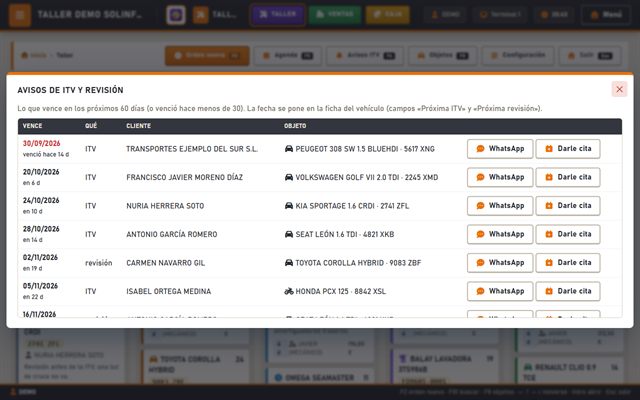This screenshot has height=400, width=640.
Task: Click car icon next to Volkswagen Golf VII
Action: coord(289,177)
